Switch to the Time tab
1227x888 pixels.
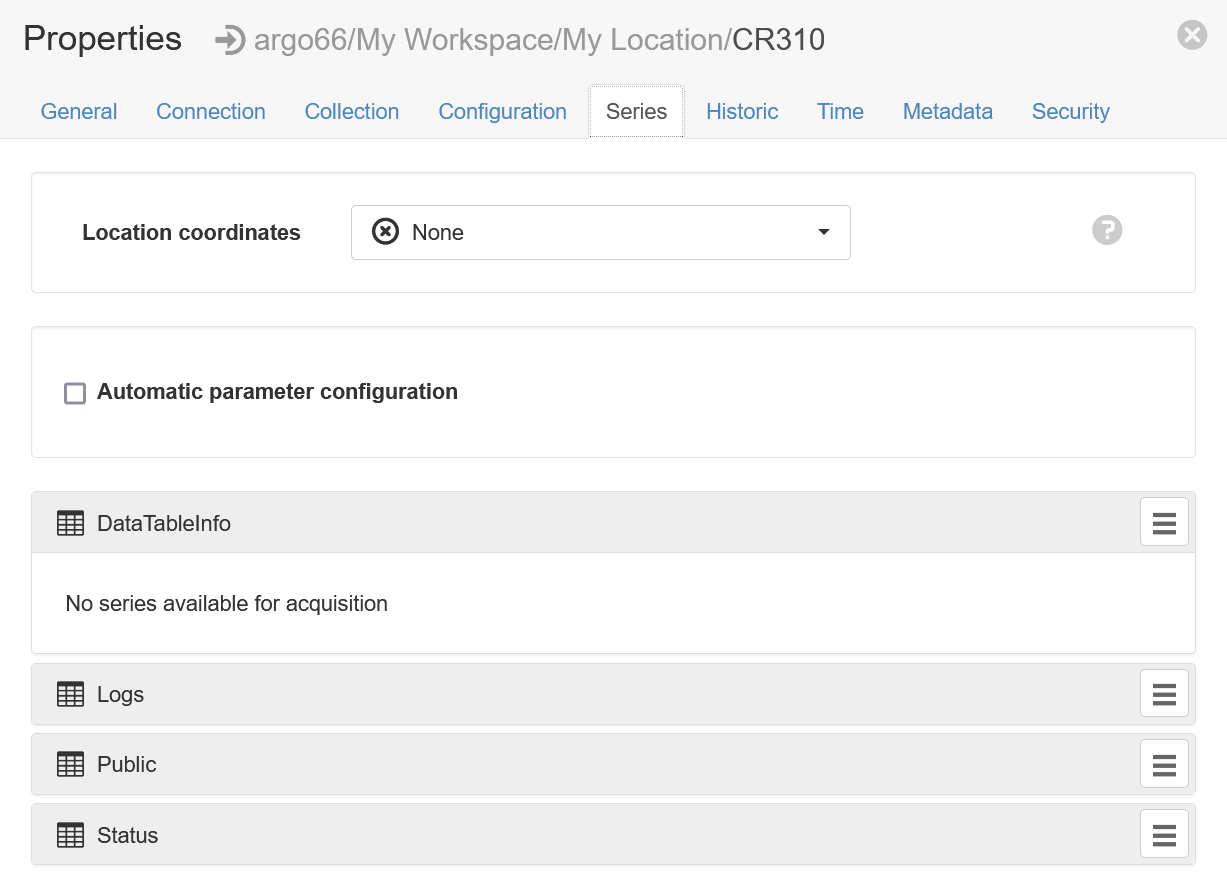tap(840, 111)
